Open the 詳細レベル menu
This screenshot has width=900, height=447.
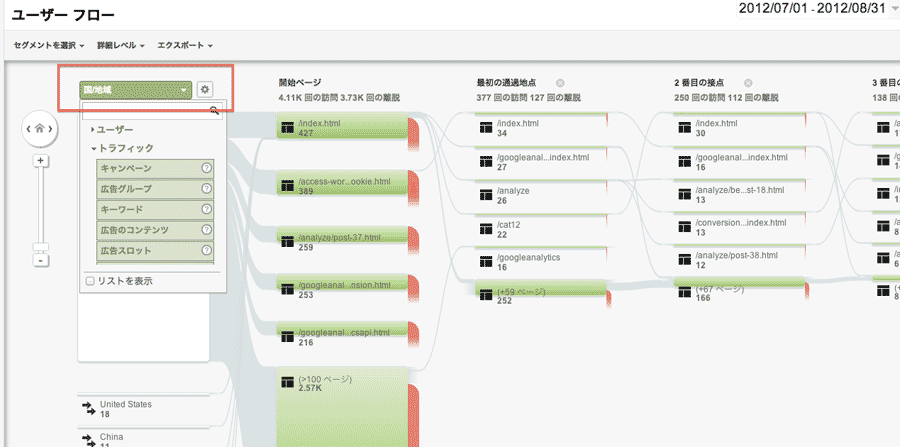pos(120,45)
